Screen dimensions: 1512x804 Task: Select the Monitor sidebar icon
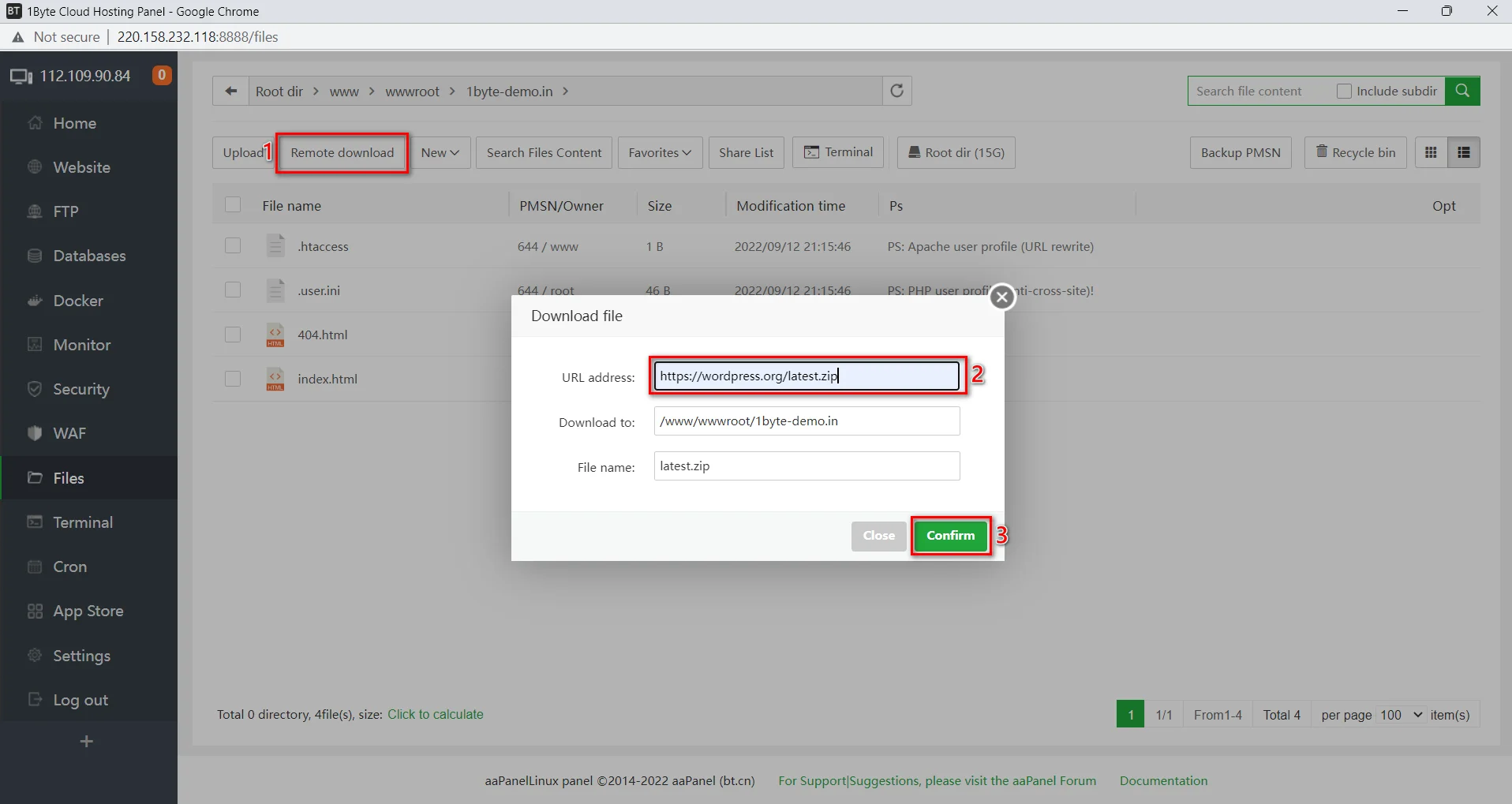[x=35, y=345]
